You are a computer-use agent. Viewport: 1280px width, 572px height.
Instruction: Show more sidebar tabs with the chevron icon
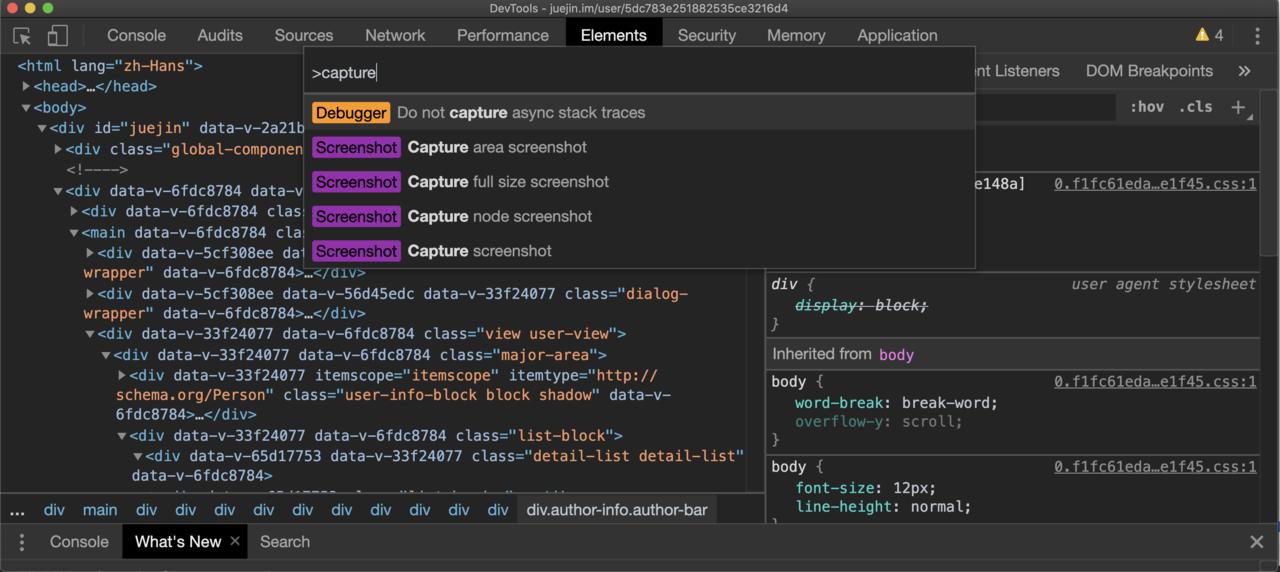[x=1244, y=71]
